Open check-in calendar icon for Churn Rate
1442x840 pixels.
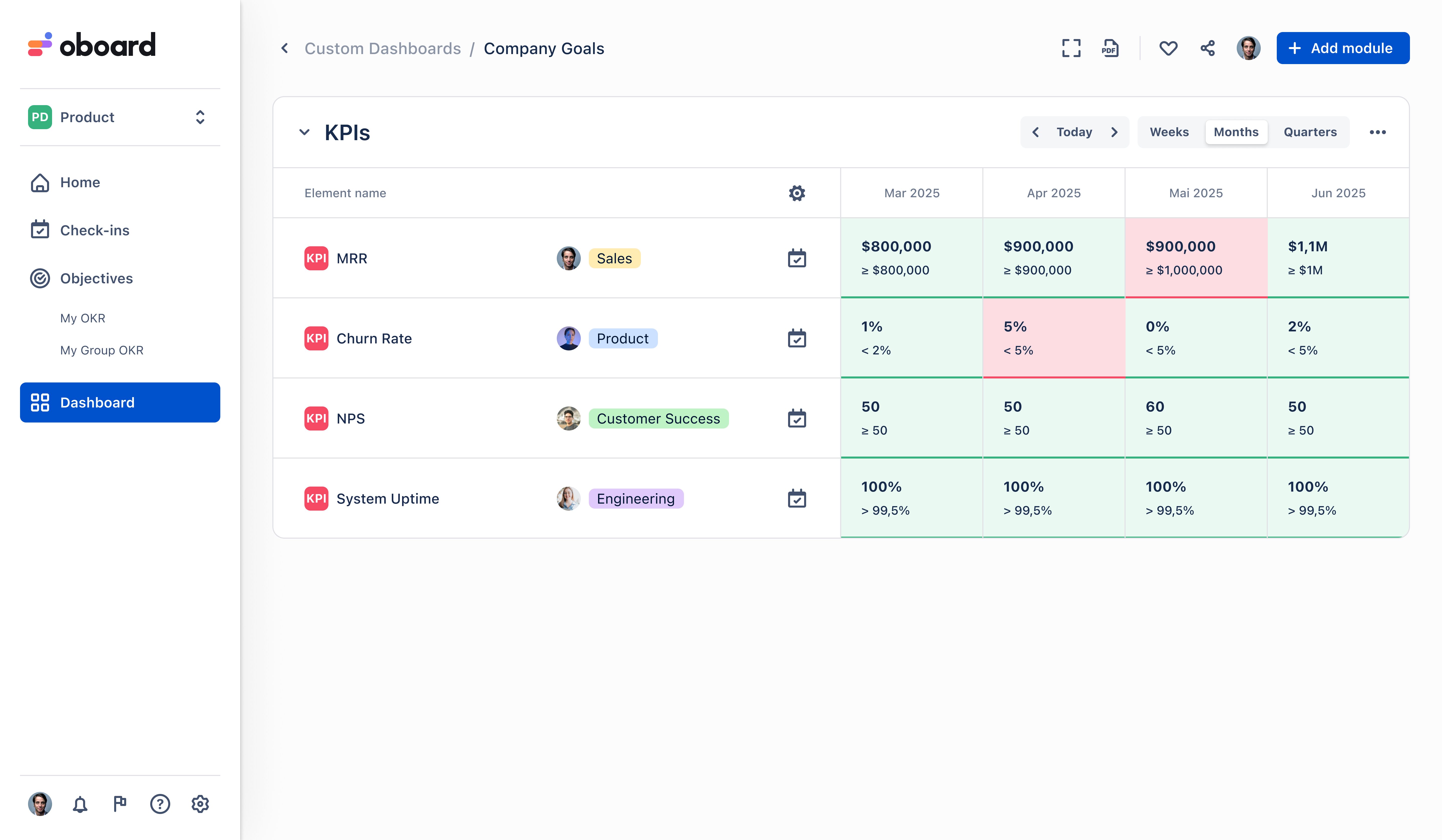pyautogui.click(x=797, y=338)
